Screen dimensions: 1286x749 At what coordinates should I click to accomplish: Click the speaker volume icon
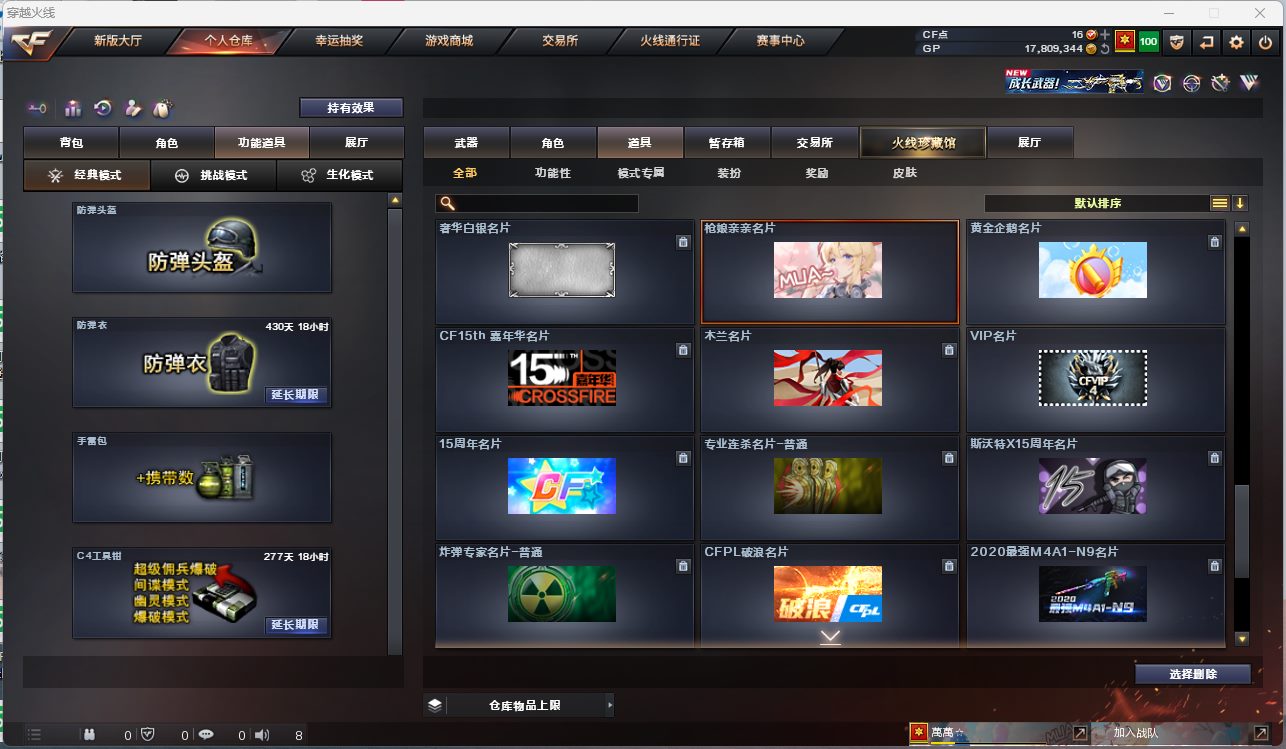pyautogui.click(x=262, y=735)
